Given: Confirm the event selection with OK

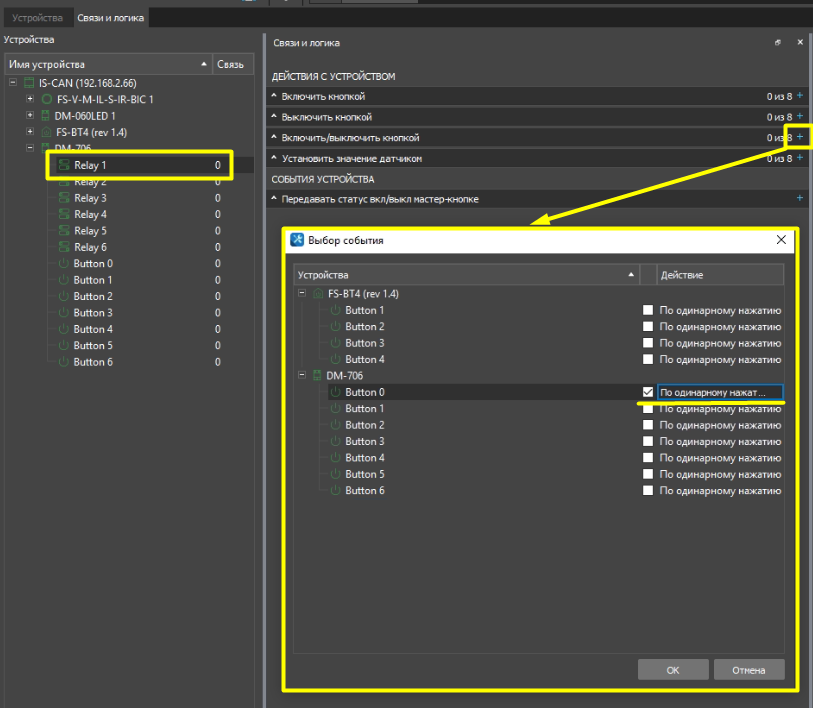Looking at the screenshot, I should [x=673, y=670].
